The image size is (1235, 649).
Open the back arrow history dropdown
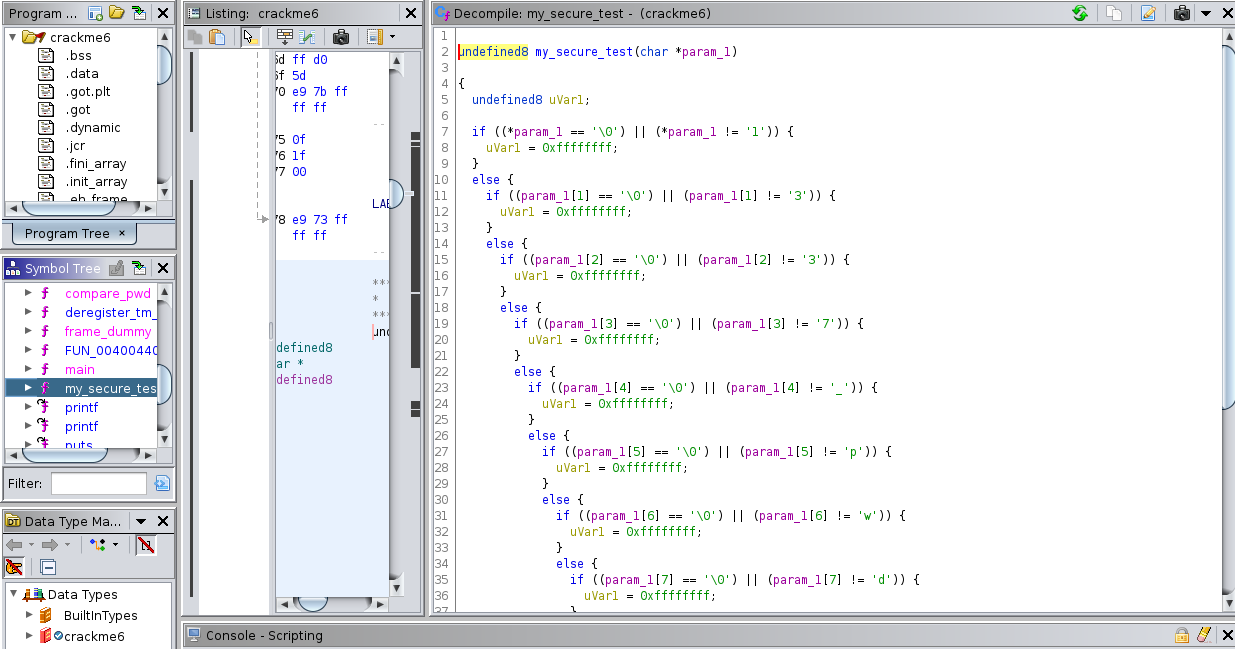pos(31,545)
